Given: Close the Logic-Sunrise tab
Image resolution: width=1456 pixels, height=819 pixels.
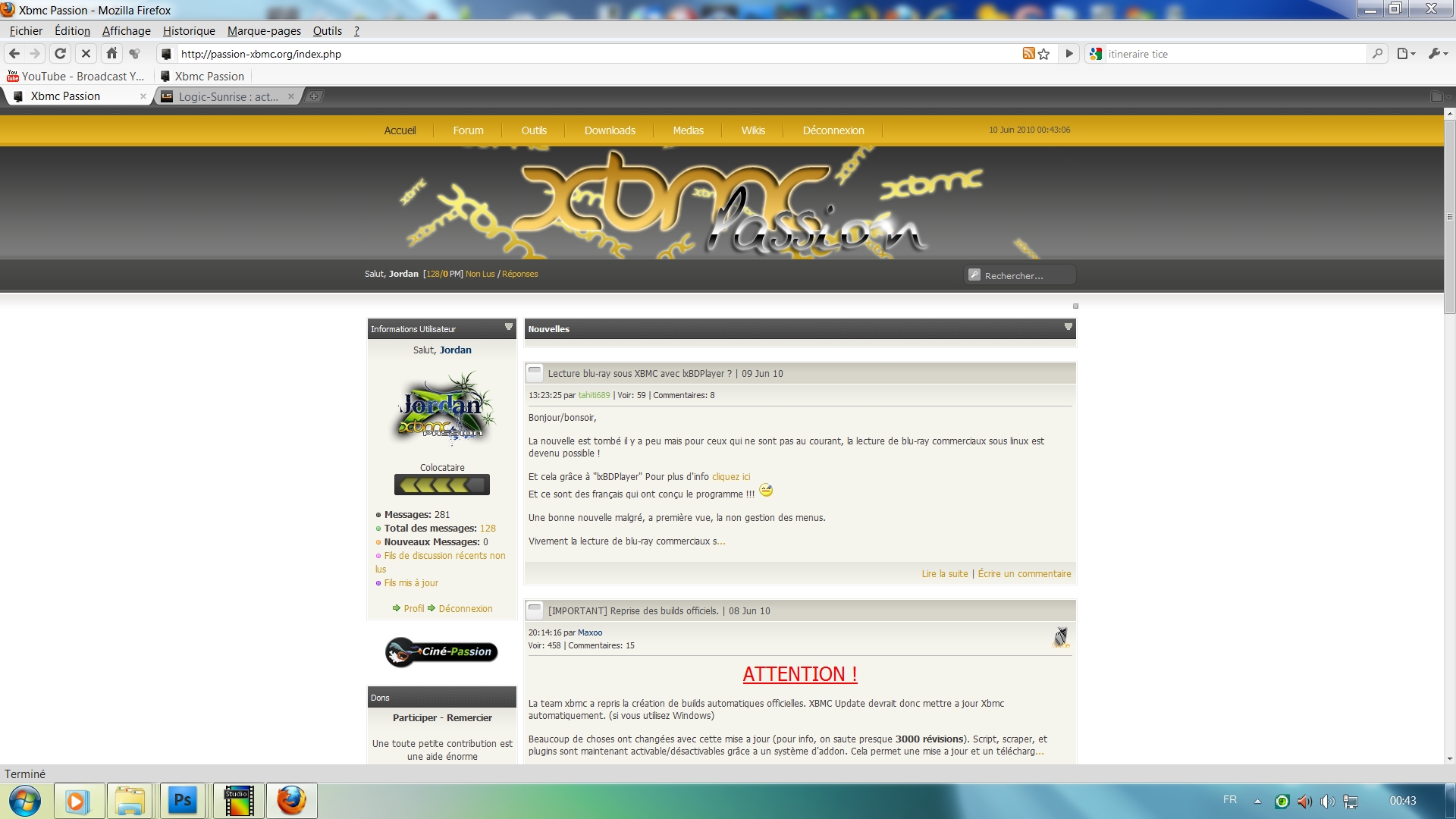Looking at the screenshot, I should [x=290, y=96].
